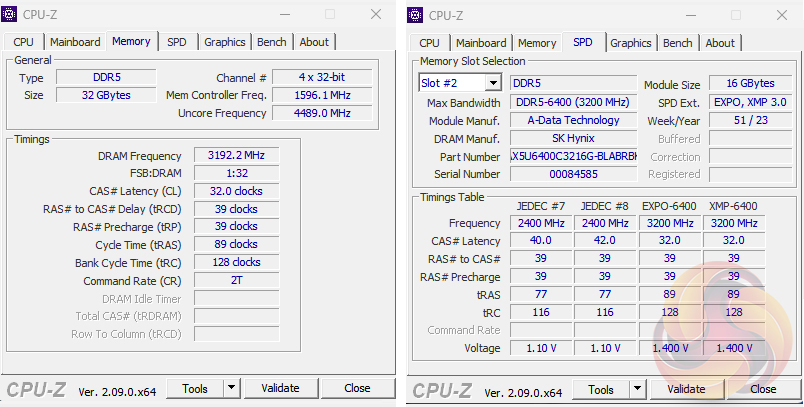Minimize the right CPU-Z window
Viewport: 804px width, 407px height.
[691, 15]
